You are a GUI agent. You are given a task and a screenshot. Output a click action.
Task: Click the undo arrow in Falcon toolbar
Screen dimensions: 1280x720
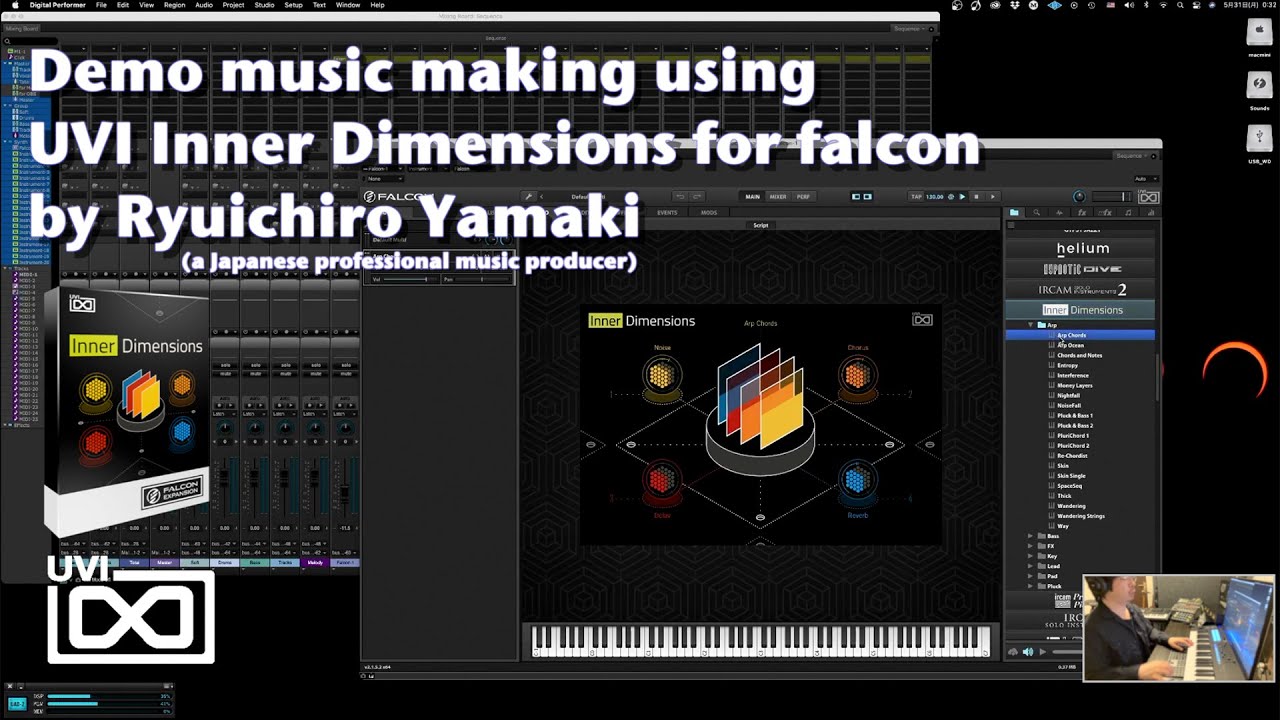681,197
